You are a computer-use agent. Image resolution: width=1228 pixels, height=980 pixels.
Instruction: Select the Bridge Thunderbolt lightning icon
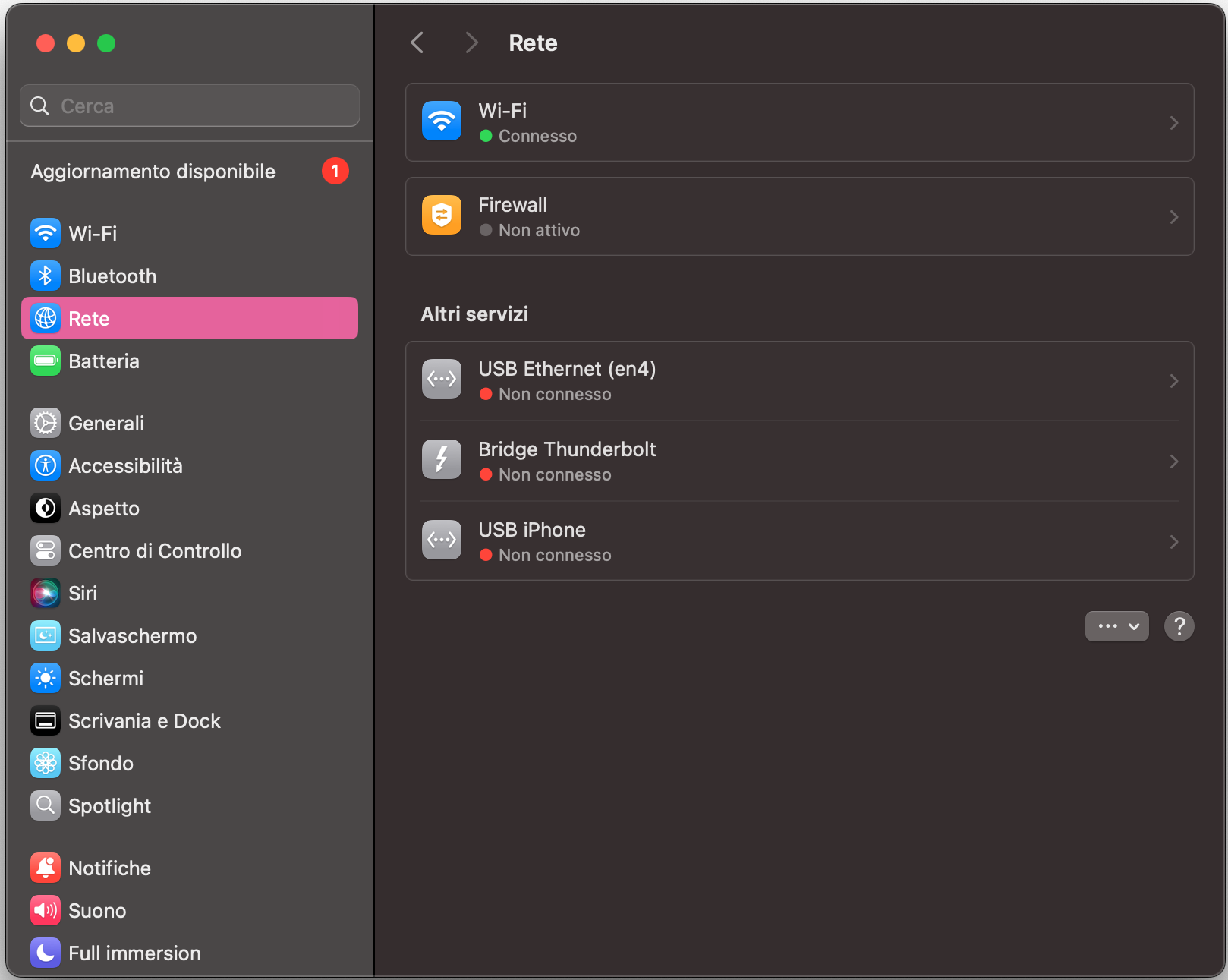pyautogui.click(x=442, y=460)
